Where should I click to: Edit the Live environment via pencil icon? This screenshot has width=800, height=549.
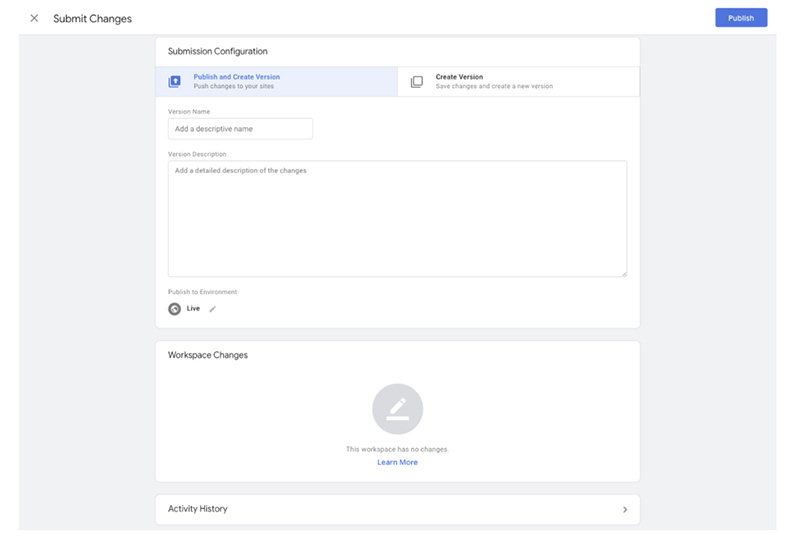[213, 309]
